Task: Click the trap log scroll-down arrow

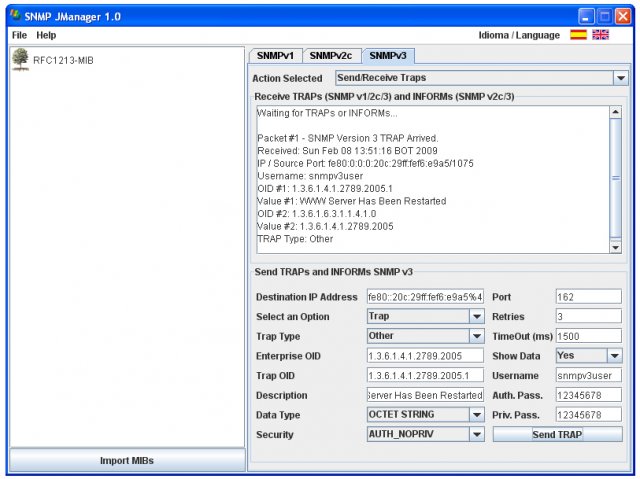Action: point(615,247)
